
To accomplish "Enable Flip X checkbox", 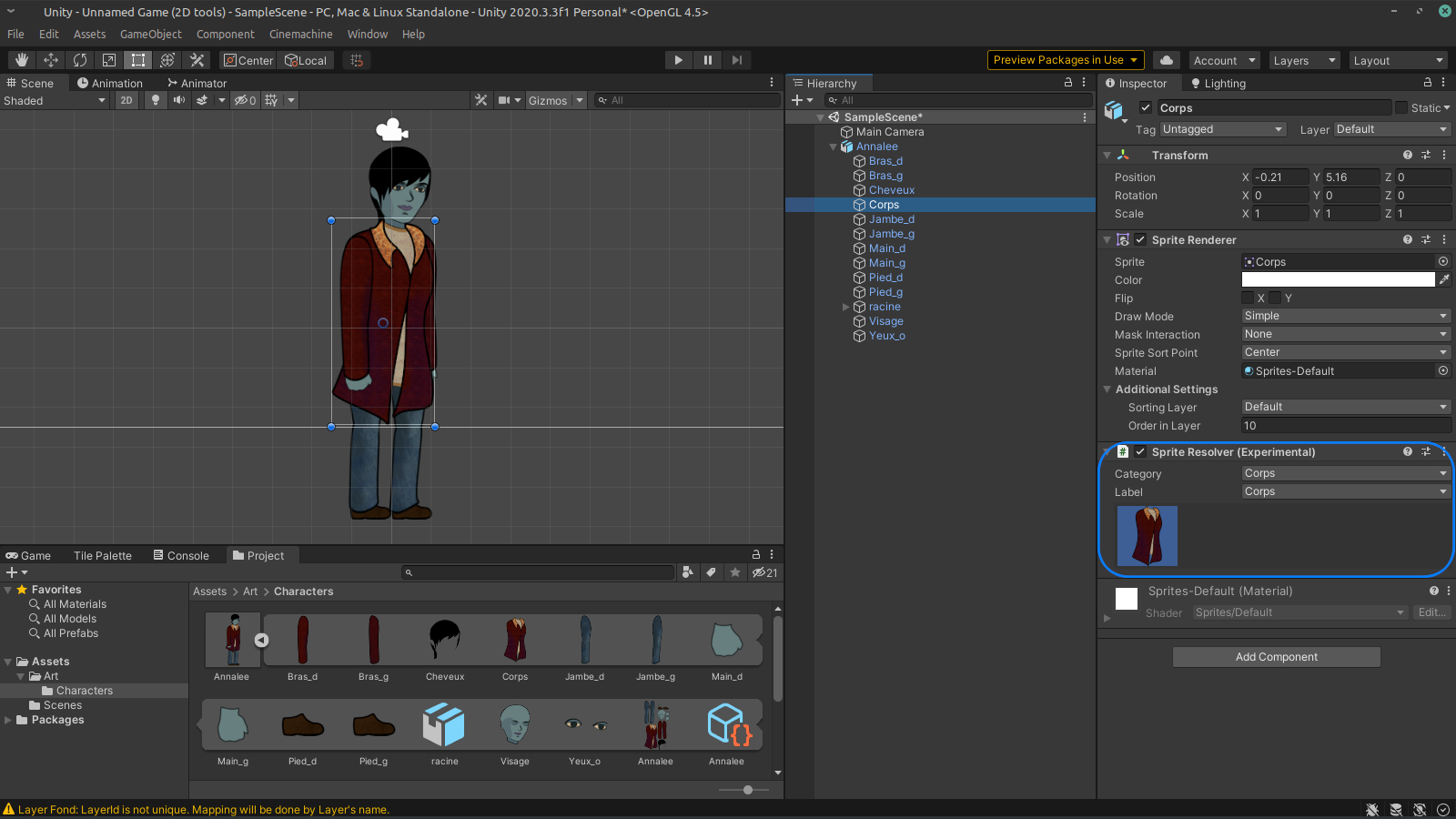I will pos(1249,298).
